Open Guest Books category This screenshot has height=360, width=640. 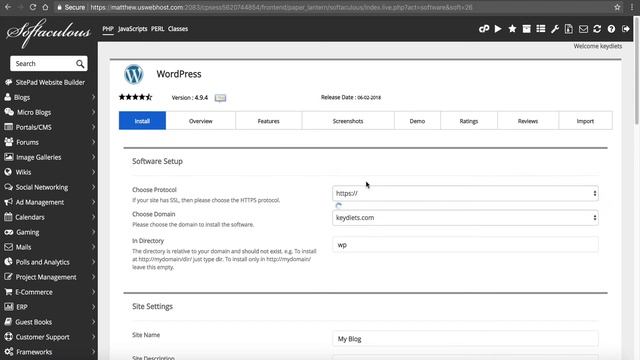tap(33, 322)
